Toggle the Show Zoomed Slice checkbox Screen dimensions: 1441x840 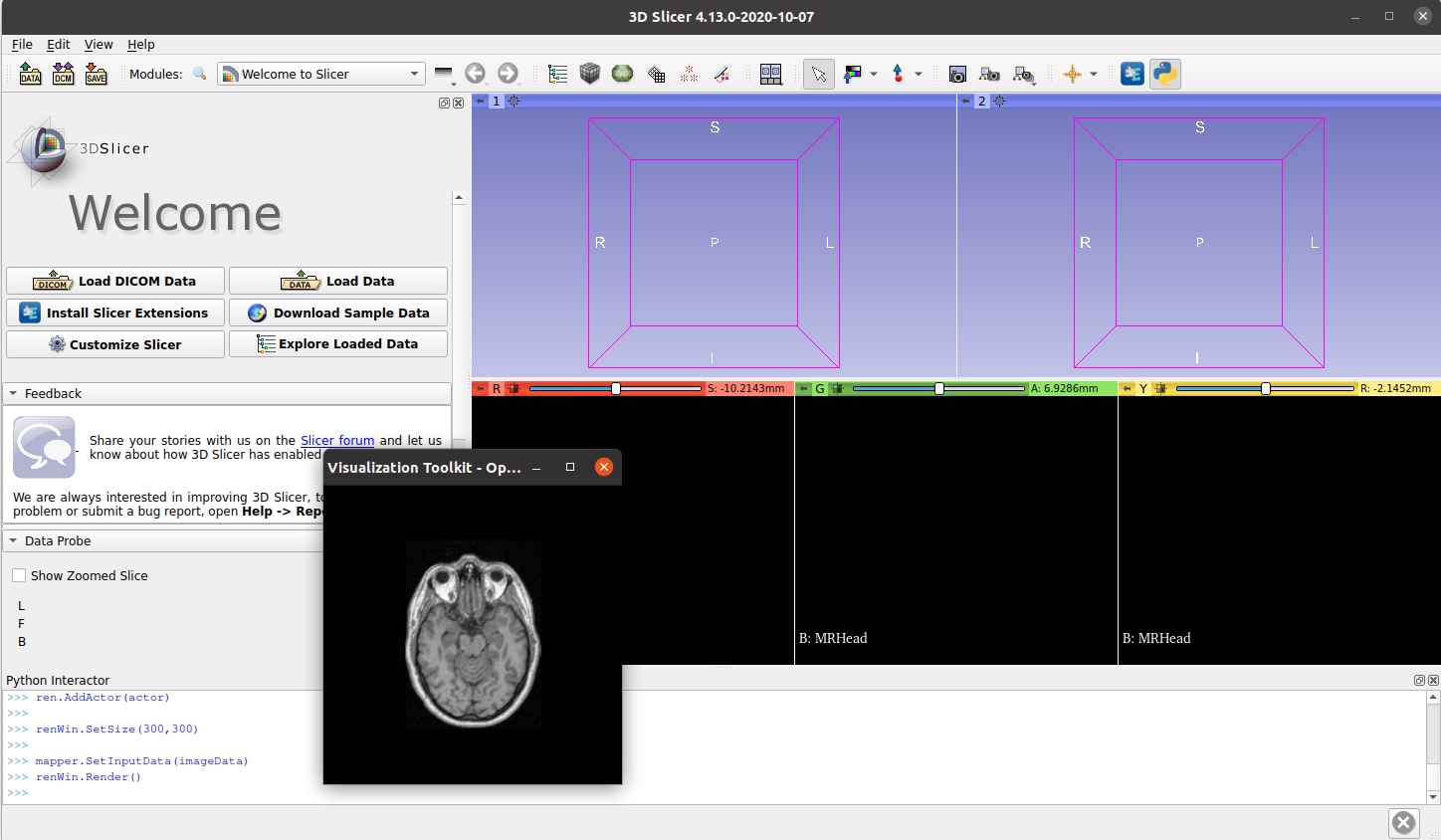(18, 575)
